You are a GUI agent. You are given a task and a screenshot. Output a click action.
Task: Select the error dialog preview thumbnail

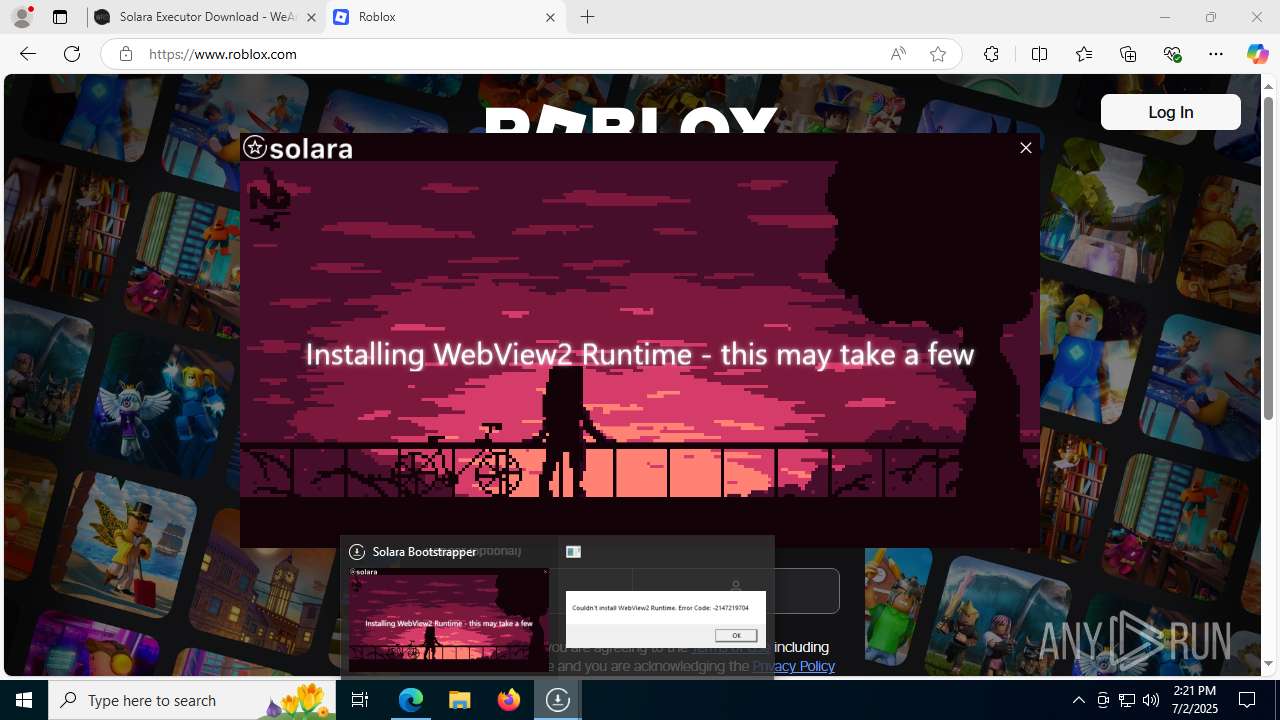(666, 619)
